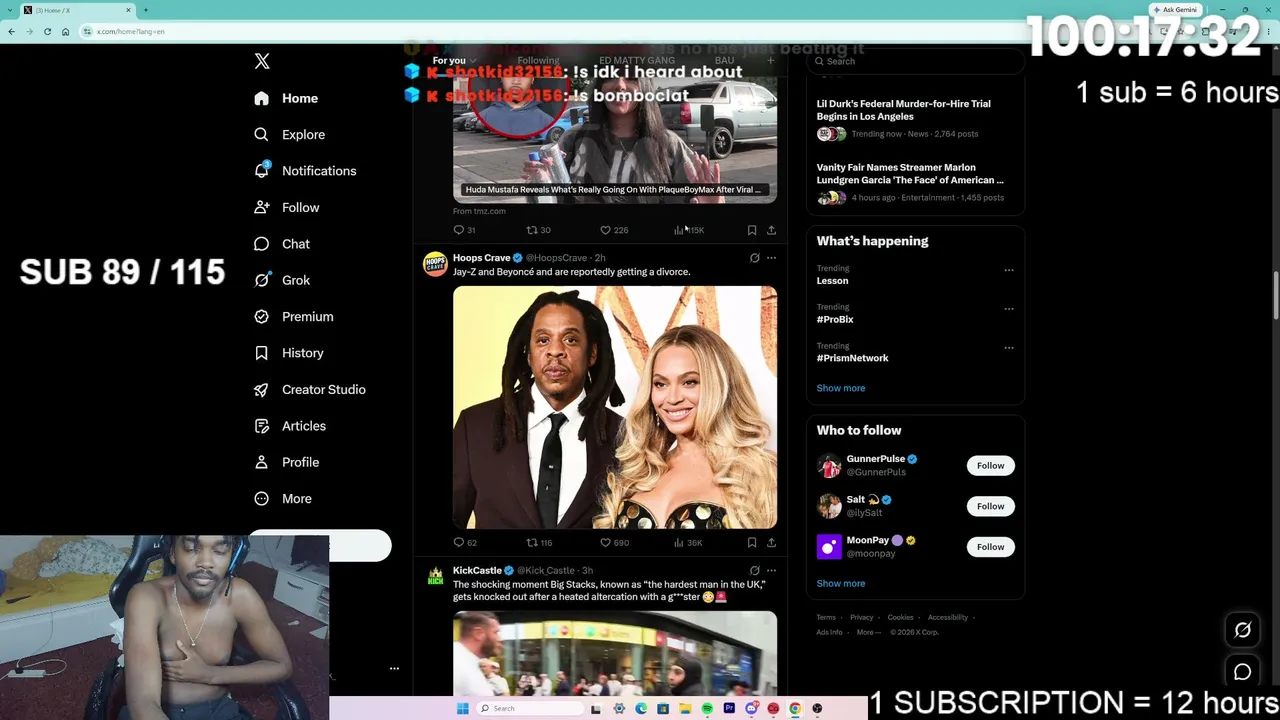The image size is (1280, 720).
Task: Like the Hoops Crave post
Action: click(614, 543)
